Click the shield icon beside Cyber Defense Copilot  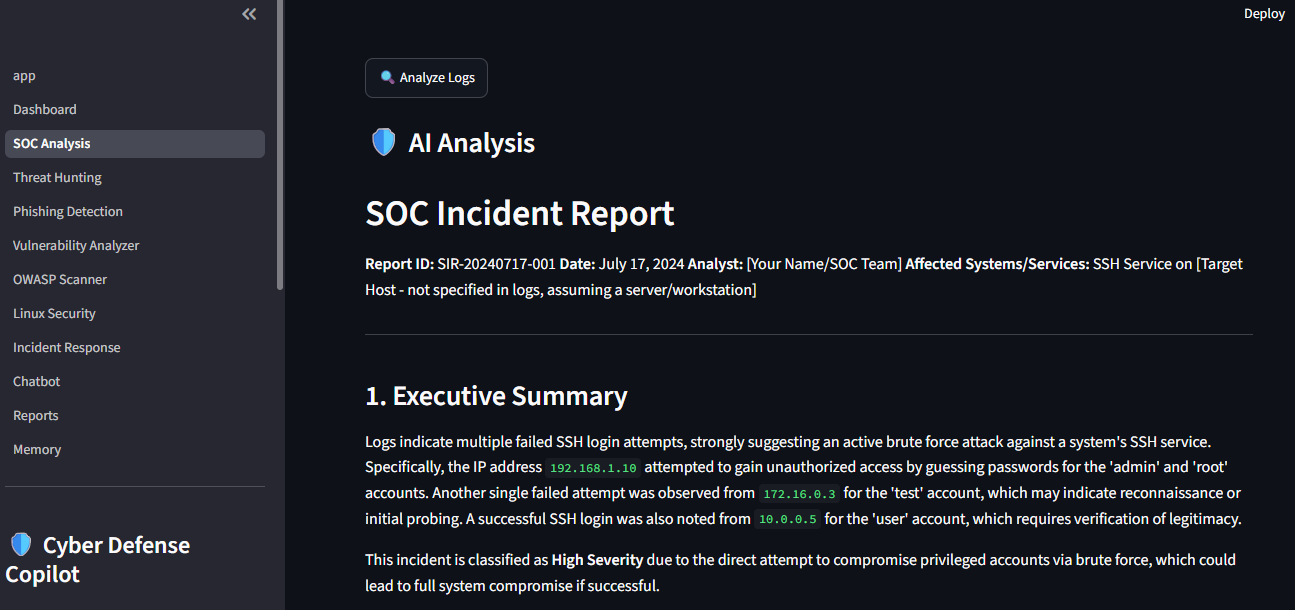[21, 545]
